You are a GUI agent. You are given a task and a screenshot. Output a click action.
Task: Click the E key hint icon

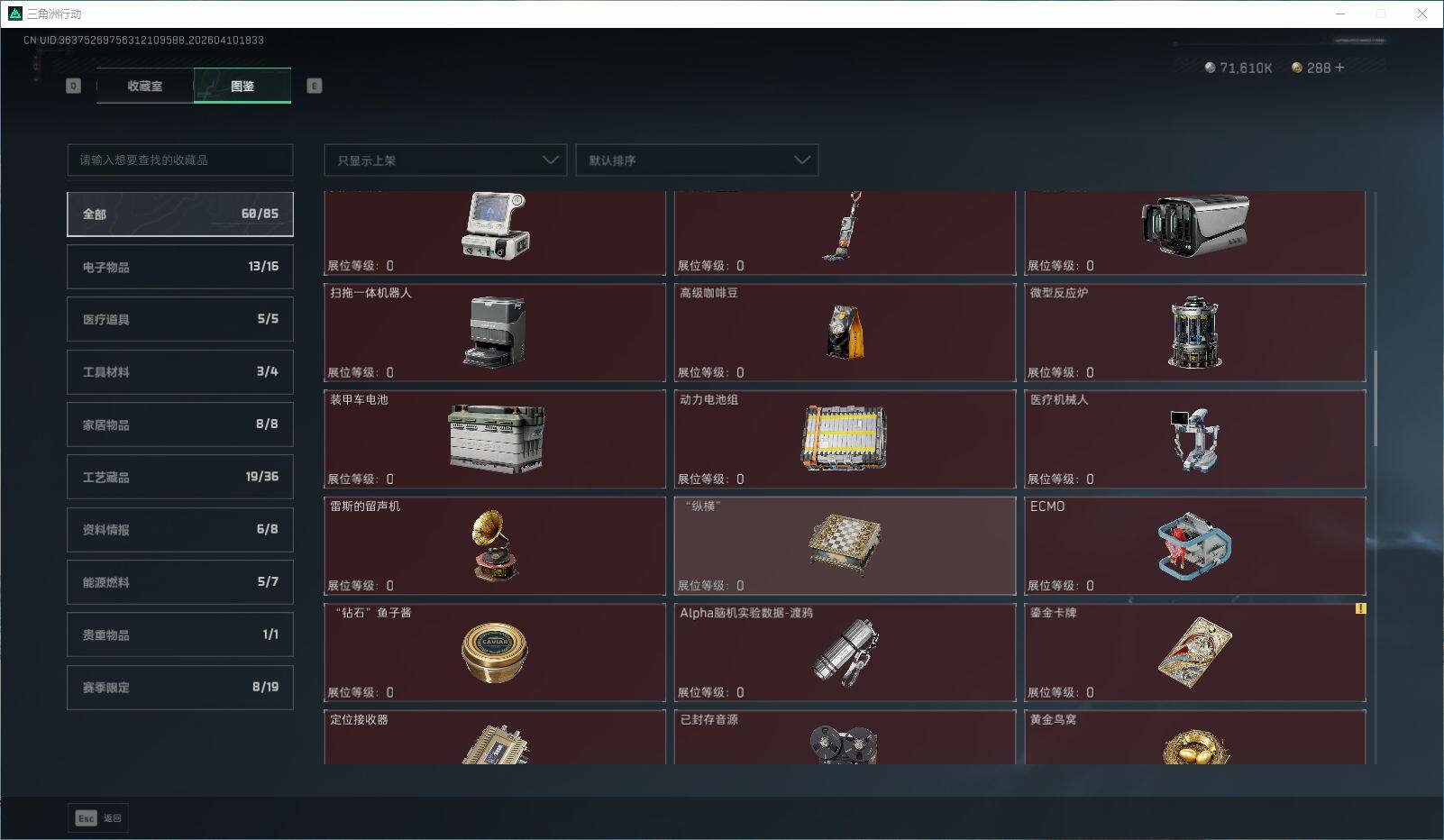pyautogui.click(x=315, y=86)
